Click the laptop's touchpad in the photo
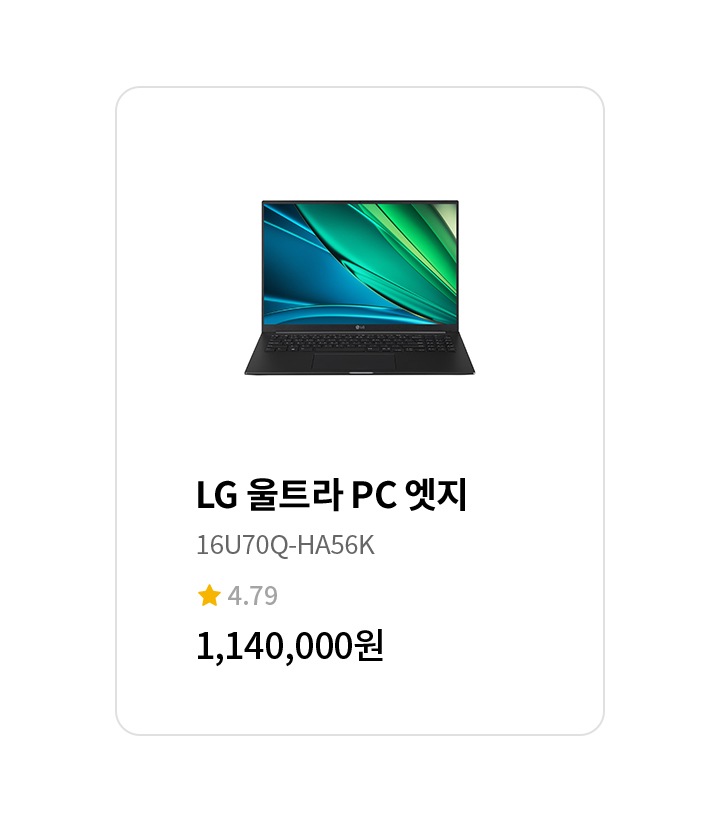This screenshot has height=835, width=720. click(354, 362)
